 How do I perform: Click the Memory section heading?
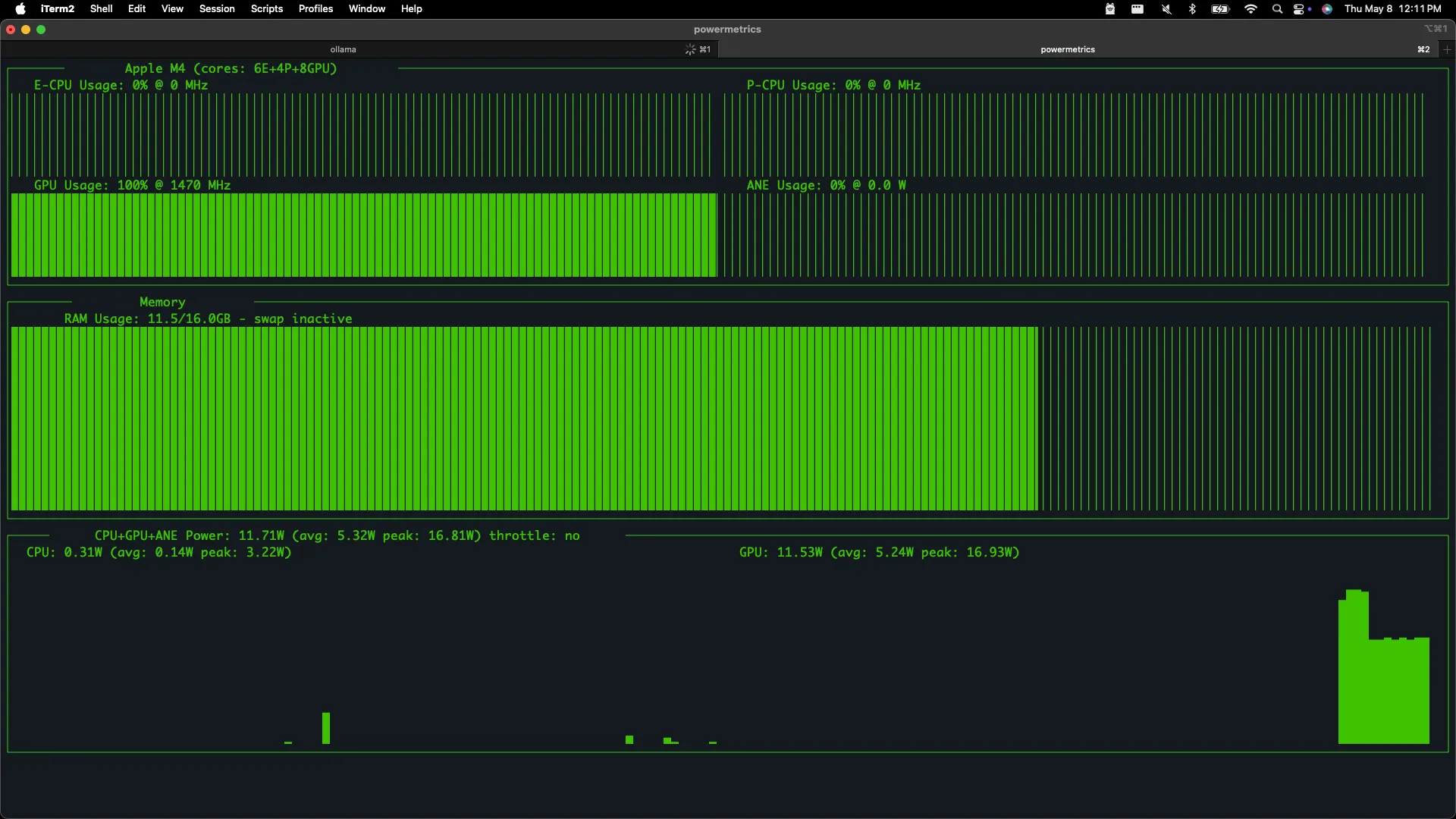pos(162,302)
